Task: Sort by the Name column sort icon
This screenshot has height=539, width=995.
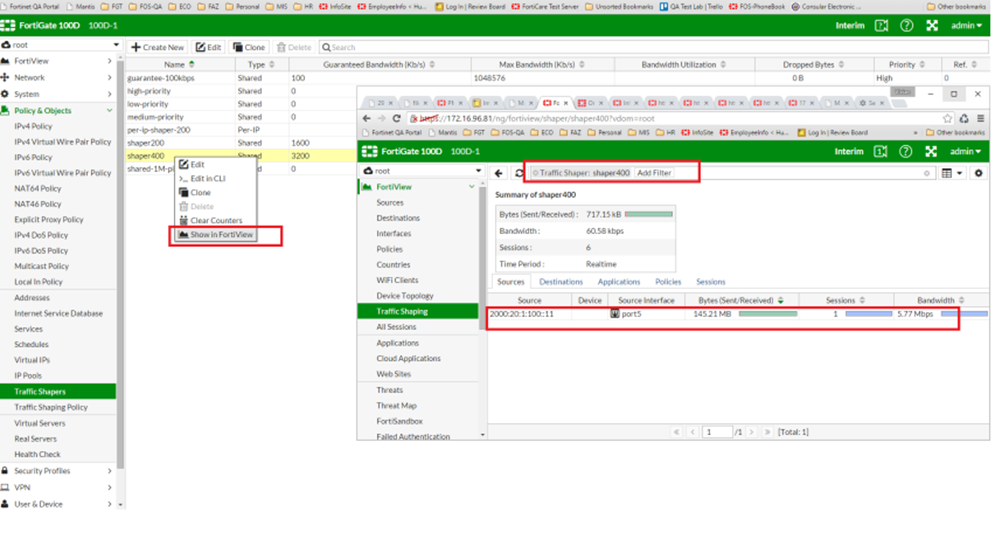Action: [x=192, y=64]
